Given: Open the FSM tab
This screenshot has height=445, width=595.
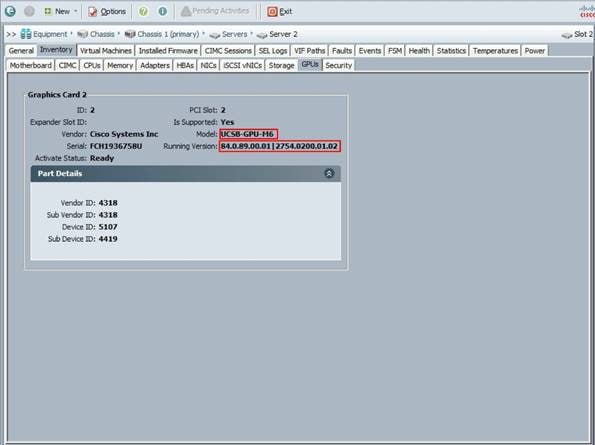Looking at the screenshot, I should coord(395,51).
